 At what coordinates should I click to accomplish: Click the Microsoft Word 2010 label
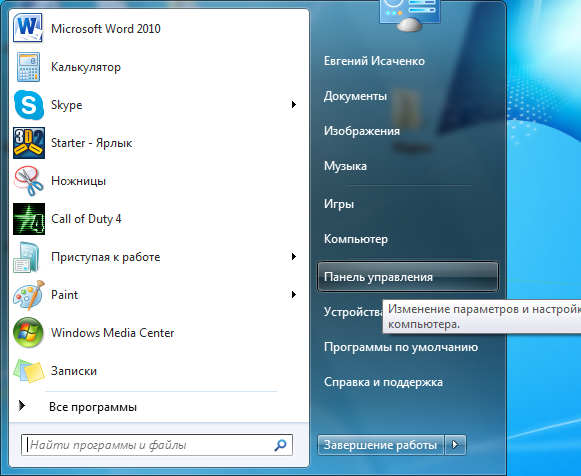tap(106, 29)
